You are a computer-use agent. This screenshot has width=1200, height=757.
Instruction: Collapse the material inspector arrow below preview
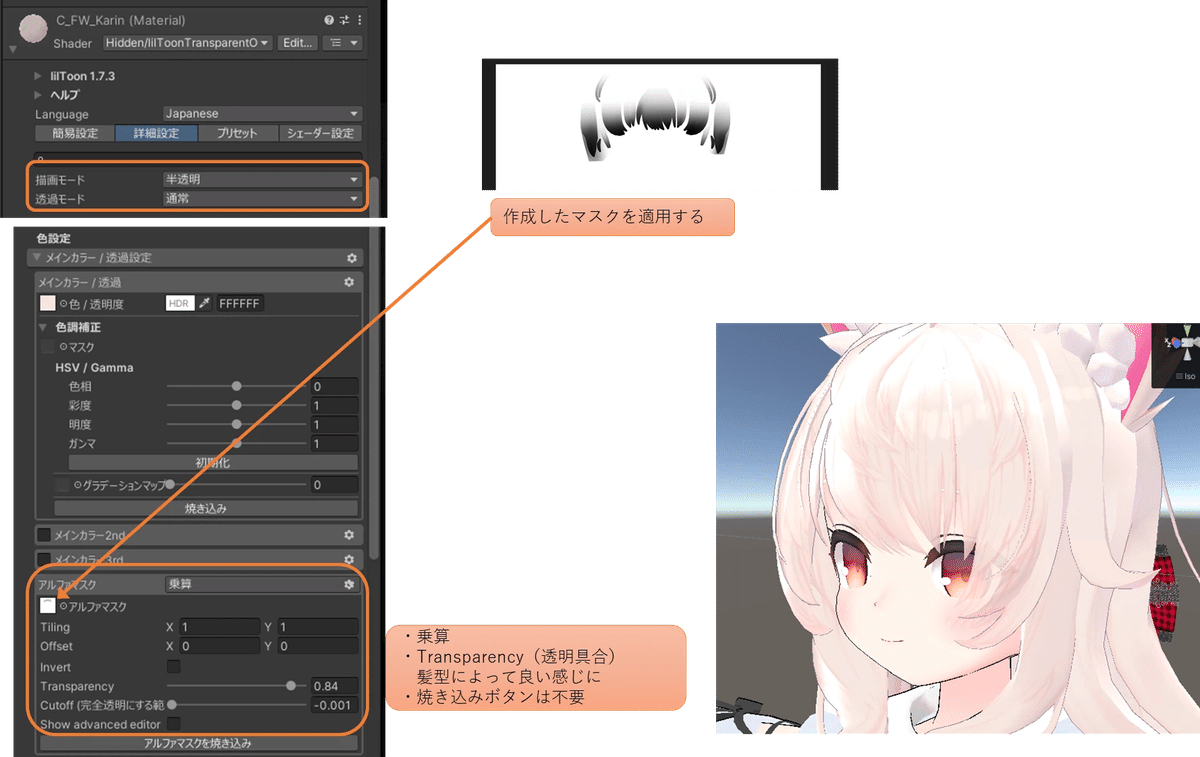click(12, 49)
